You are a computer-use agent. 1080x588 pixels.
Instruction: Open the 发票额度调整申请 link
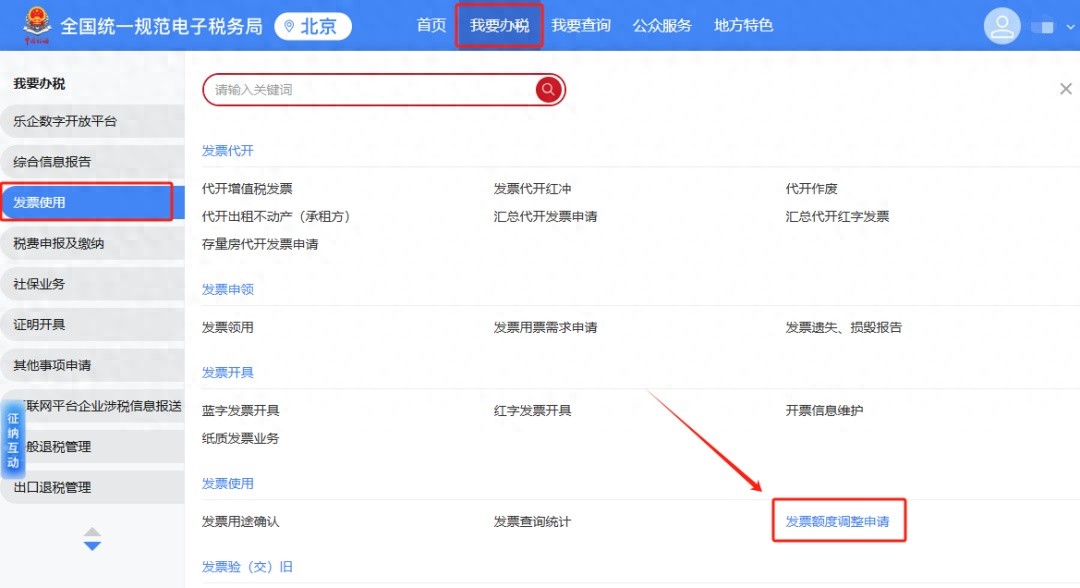[x=839, y=521]
